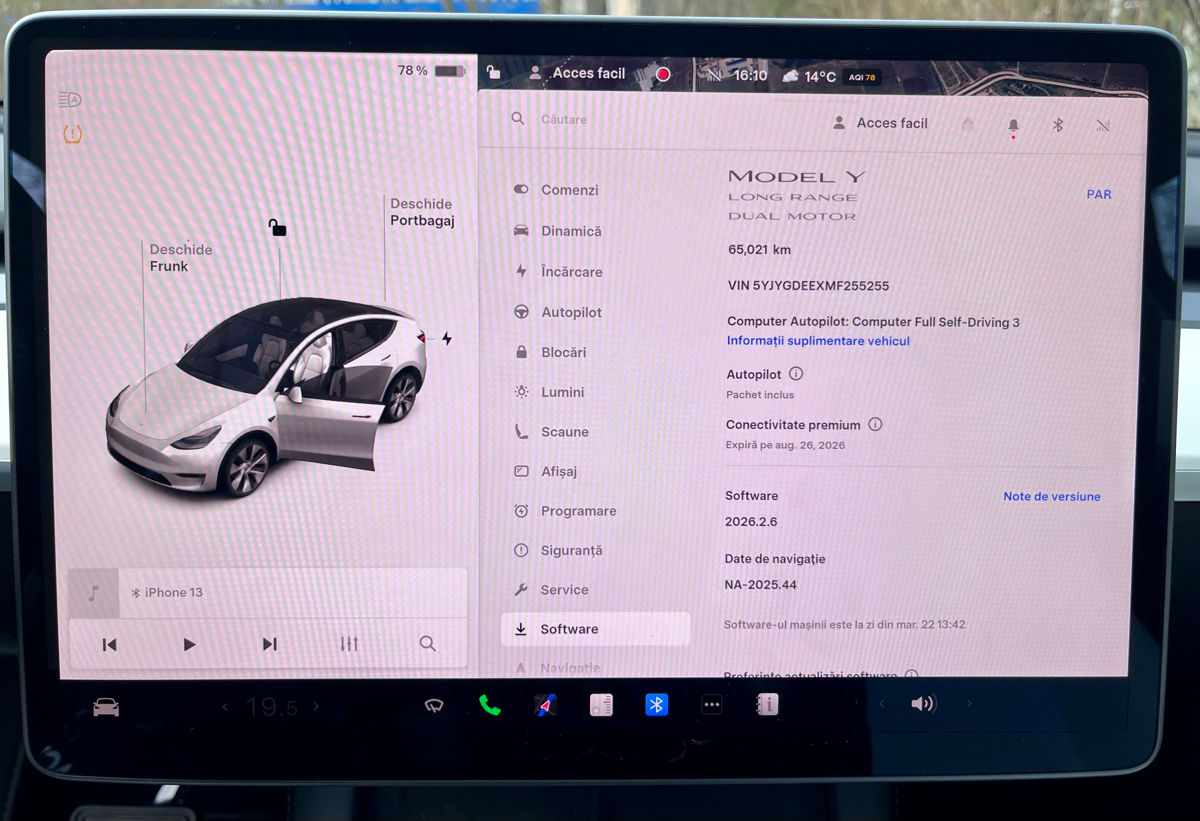1200x821 pixels.
Task: Tap the music note album art
Action: click(x=93, y=593)
